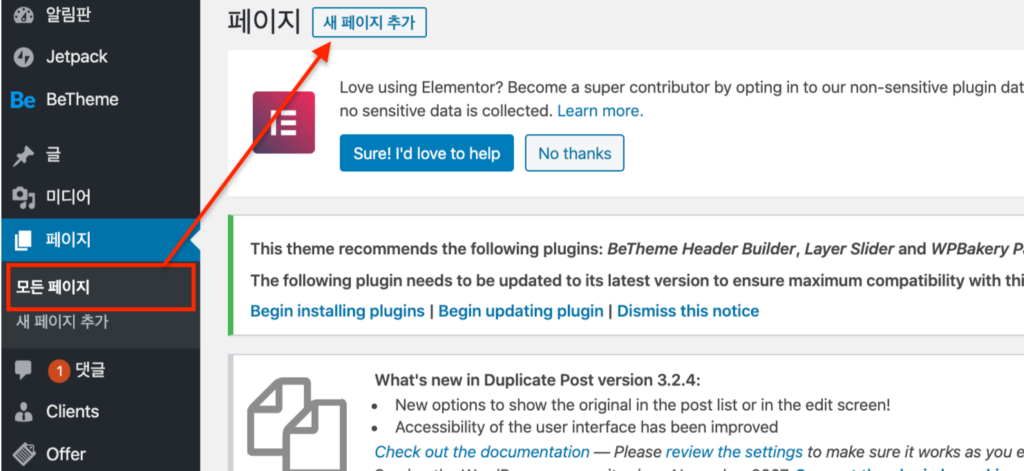
Task: Click the Elementor logo in the notice
Action: pos(284,122)
